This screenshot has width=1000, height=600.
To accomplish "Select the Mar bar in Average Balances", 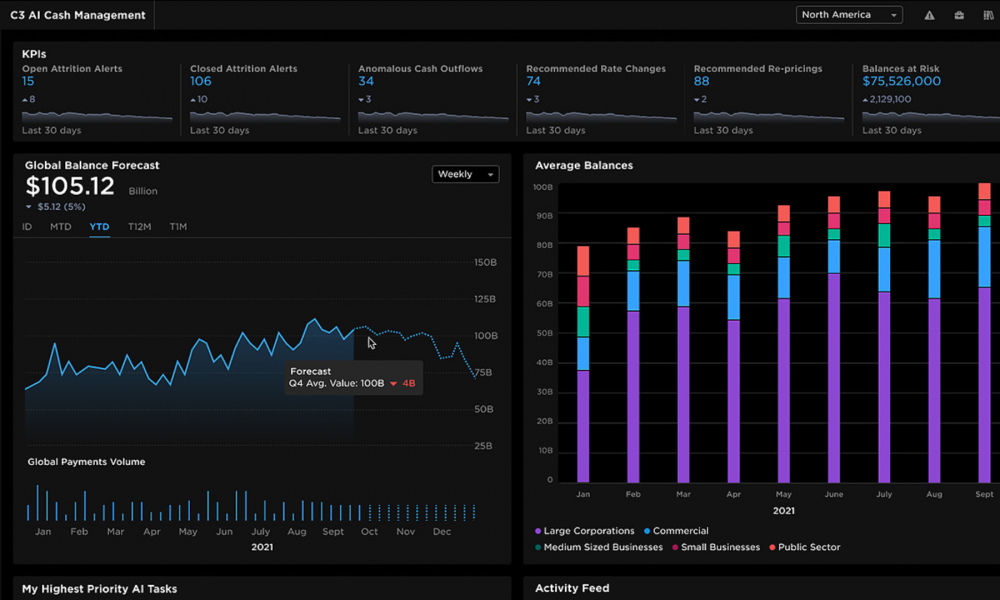I will [683, 349].
